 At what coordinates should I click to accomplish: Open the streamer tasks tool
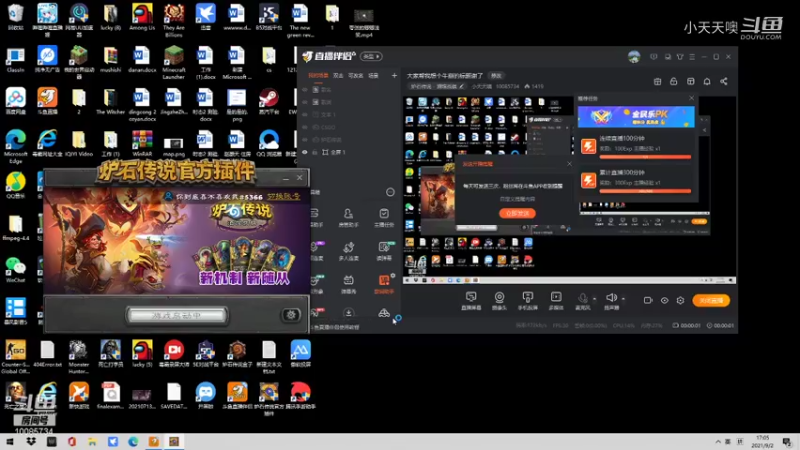(384, 217)
